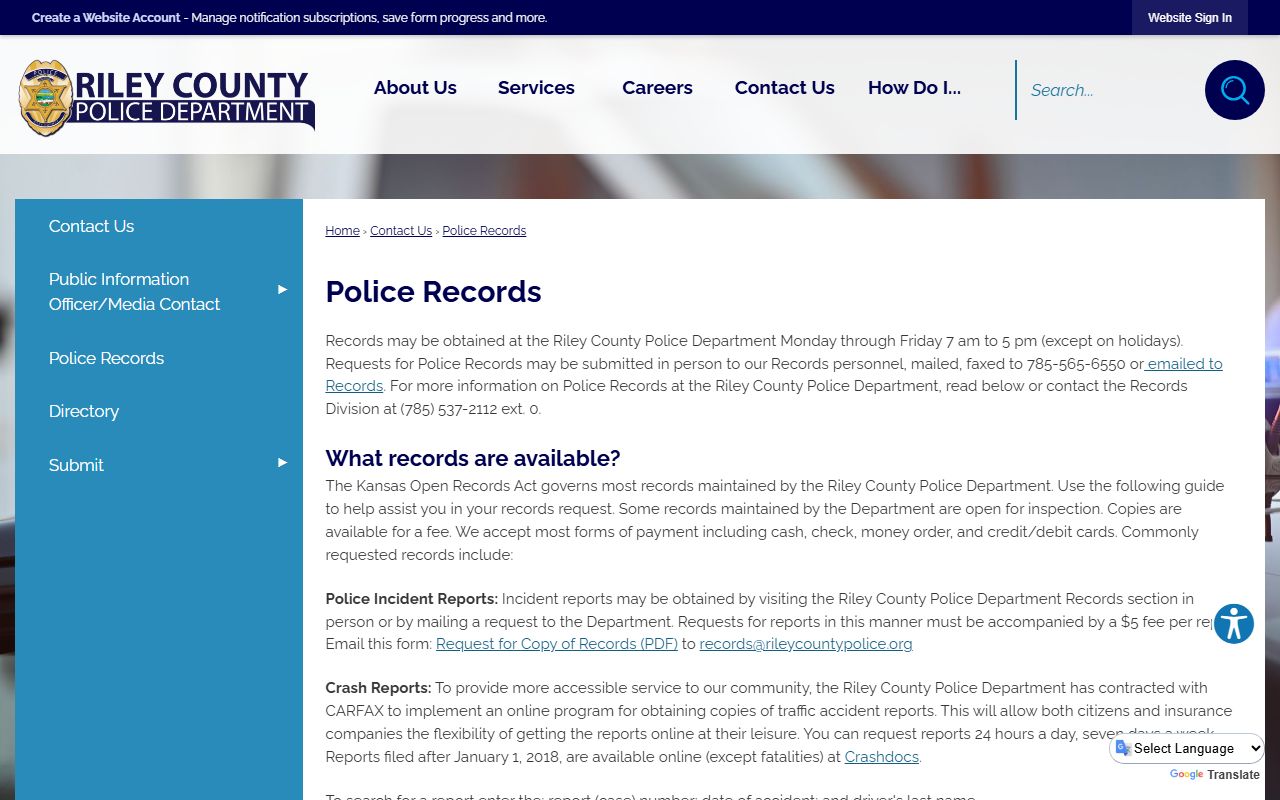The width and height of the screenshot is (1280, 800).
Task: Click the magnifying glass search button
Action: (x=1234, y=90)
